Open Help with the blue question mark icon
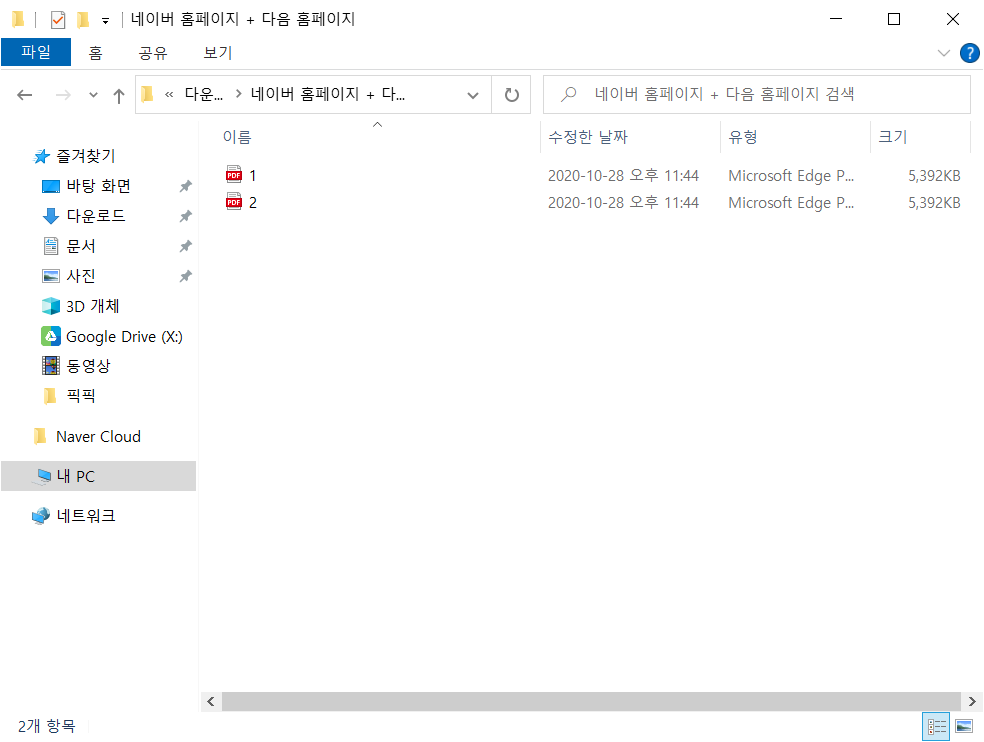The height and width of the screenshot is (742, 984). tap(969, 53)
